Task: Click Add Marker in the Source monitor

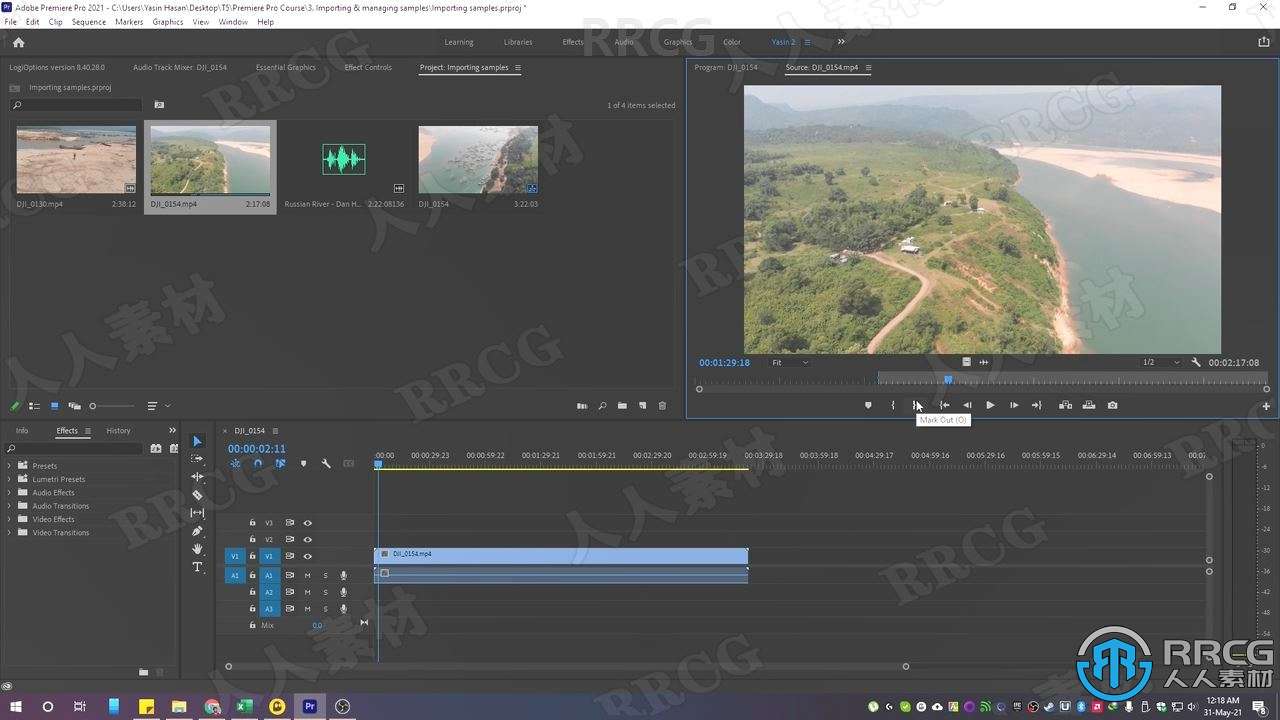Action: tap(868, 405)
